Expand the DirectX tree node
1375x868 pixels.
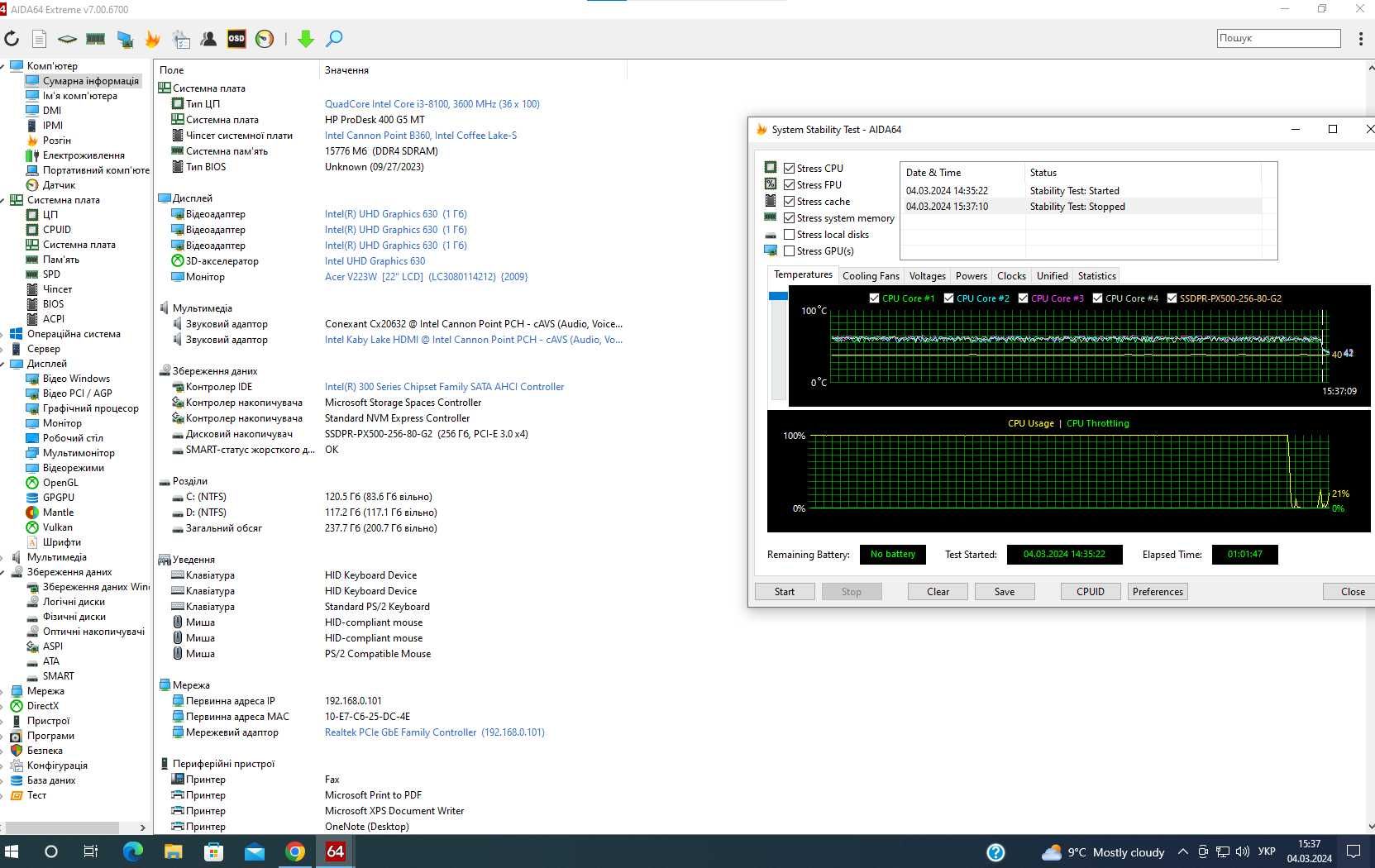click(3, 706)
